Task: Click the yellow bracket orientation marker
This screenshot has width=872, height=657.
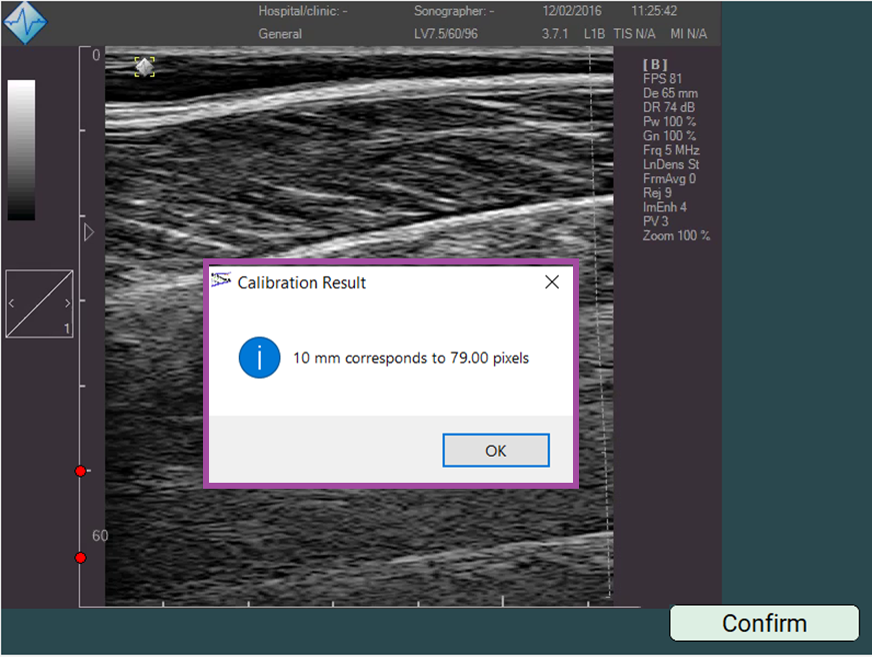Action: pyautogui.click(x=145, y=67)
